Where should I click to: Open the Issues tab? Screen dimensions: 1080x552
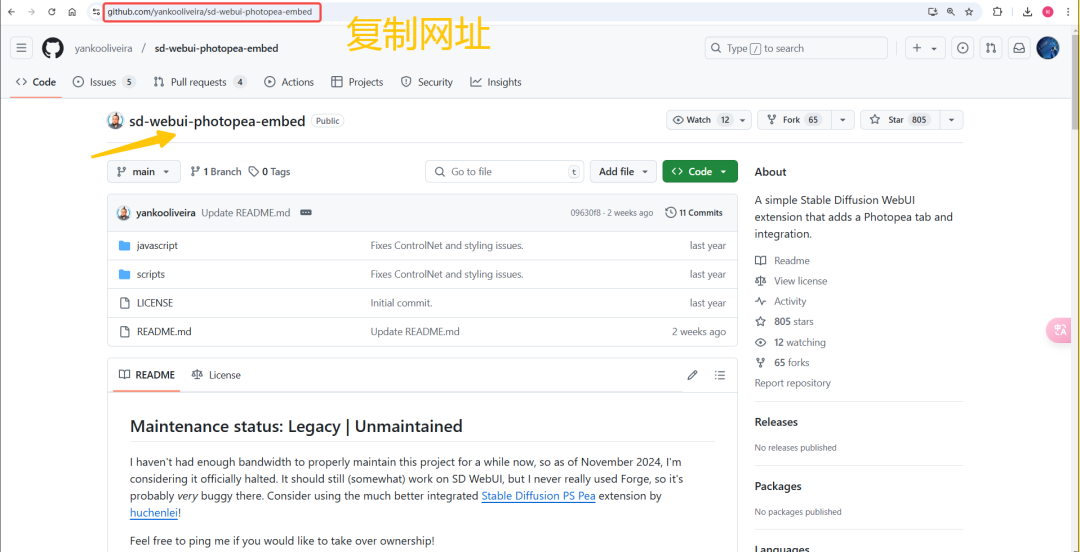coord(103,82)
